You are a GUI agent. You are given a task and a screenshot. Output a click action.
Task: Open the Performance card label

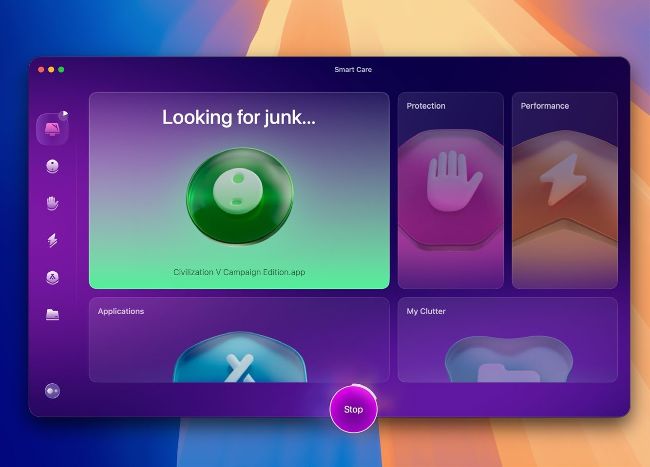pyautogui.click(x=544, y=106)
